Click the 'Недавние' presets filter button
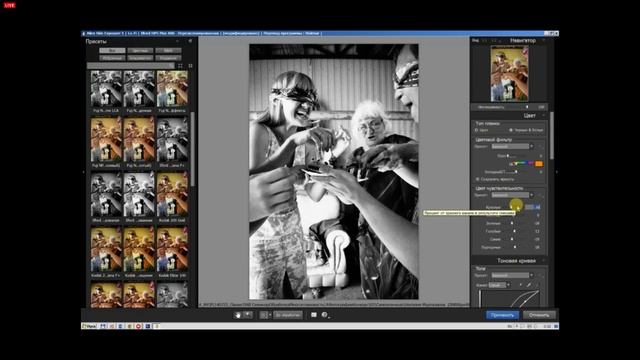Image resolution: width=640 pixels, height=360 pixels. pyautogui.click(x=168, y=58)
